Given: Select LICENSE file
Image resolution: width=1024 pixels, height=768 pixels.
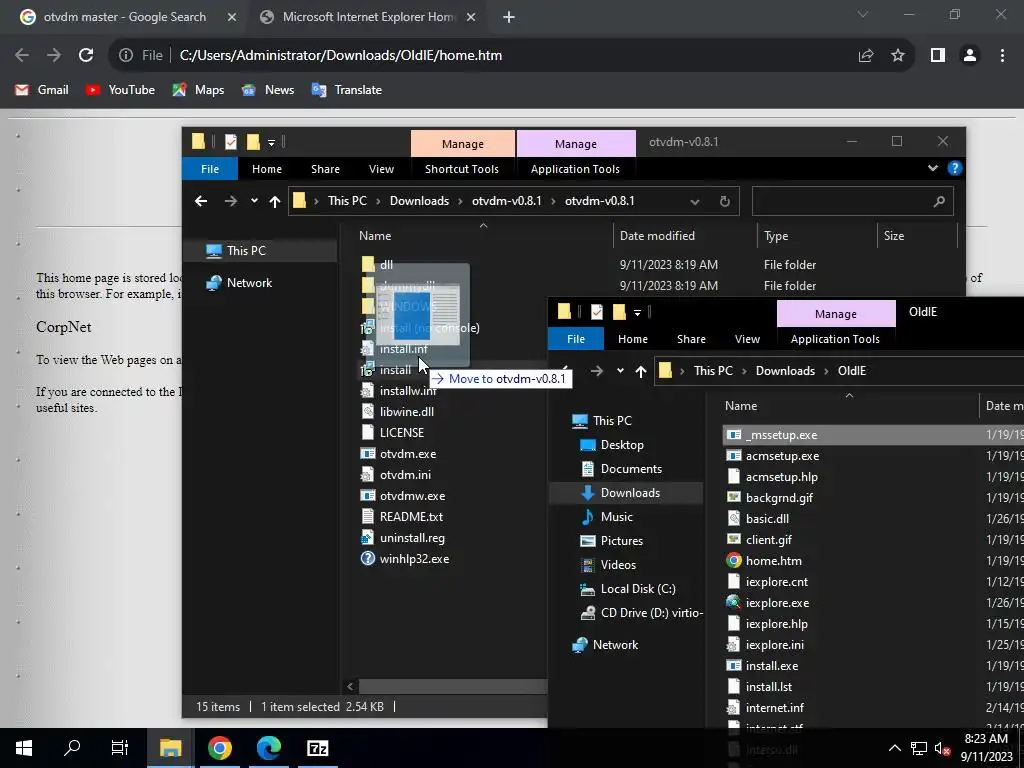Looking at the screenshot, I should pos(402,433).
